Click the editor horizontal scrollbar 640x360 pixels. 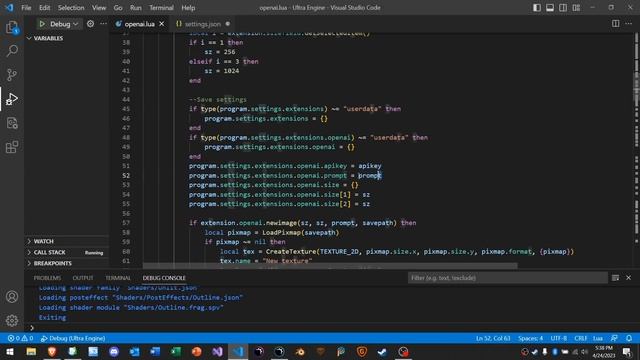[330, 266]
